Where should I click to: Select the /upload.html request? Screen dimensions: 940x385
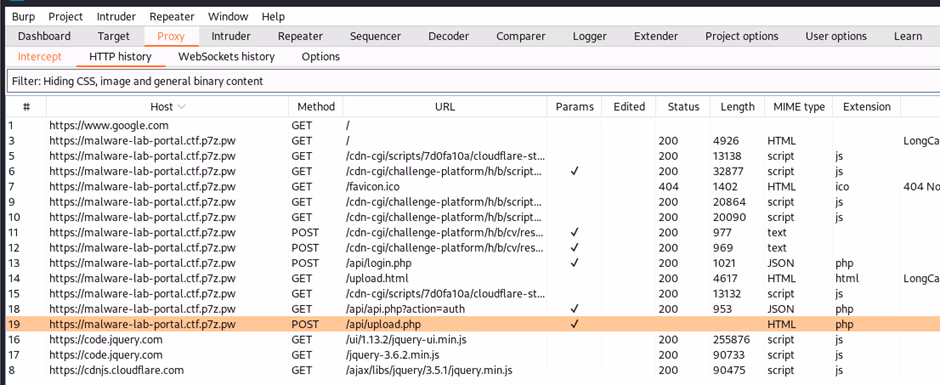coord(472,278)
